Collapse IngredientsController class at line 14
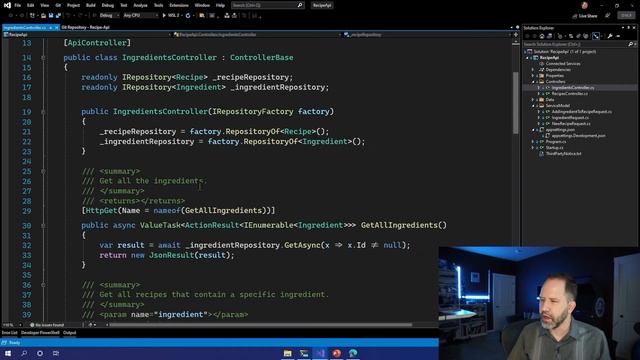 pyautogui.click(x=43, y=58)
